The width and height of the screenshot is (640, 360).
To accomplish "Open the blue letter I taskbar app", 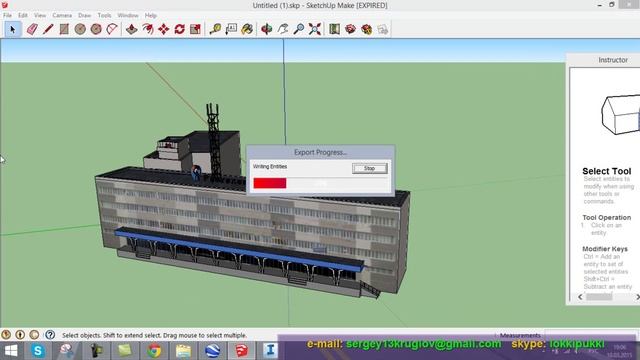I will point(270,351).
